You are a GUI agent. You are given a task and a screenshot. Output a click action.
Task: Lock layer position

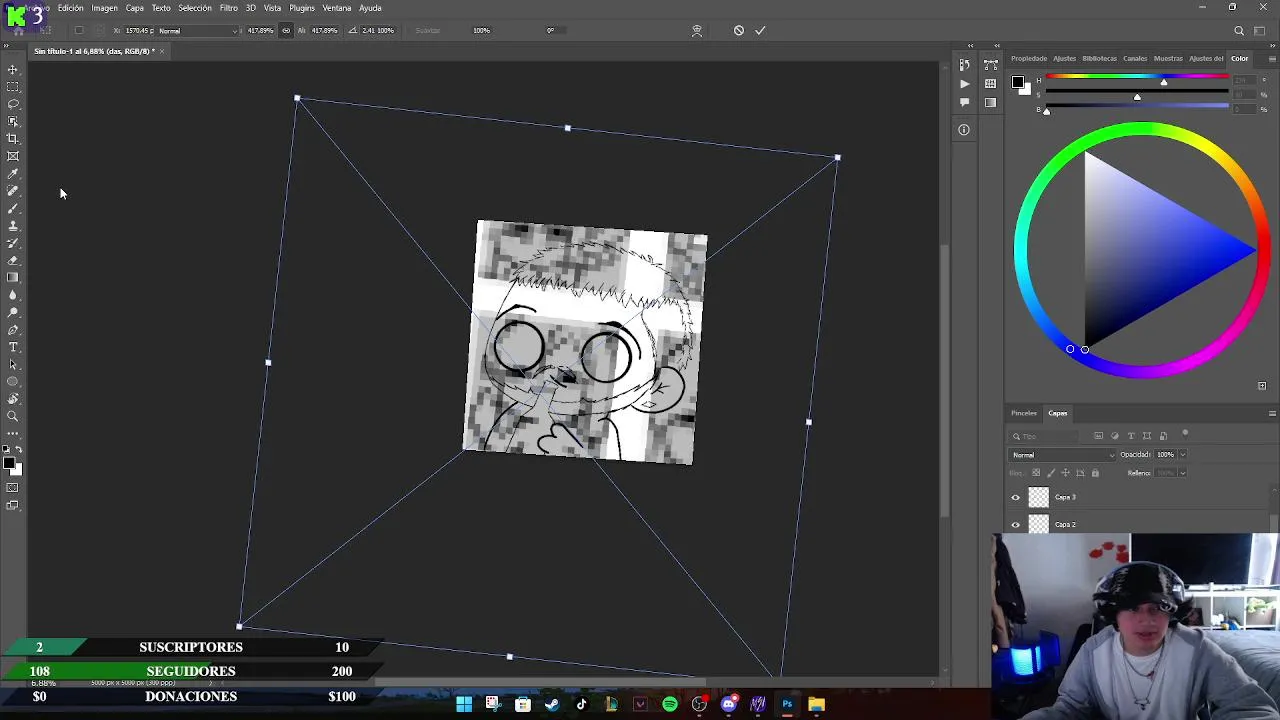pyautogui.click(x=1065, y=473)
